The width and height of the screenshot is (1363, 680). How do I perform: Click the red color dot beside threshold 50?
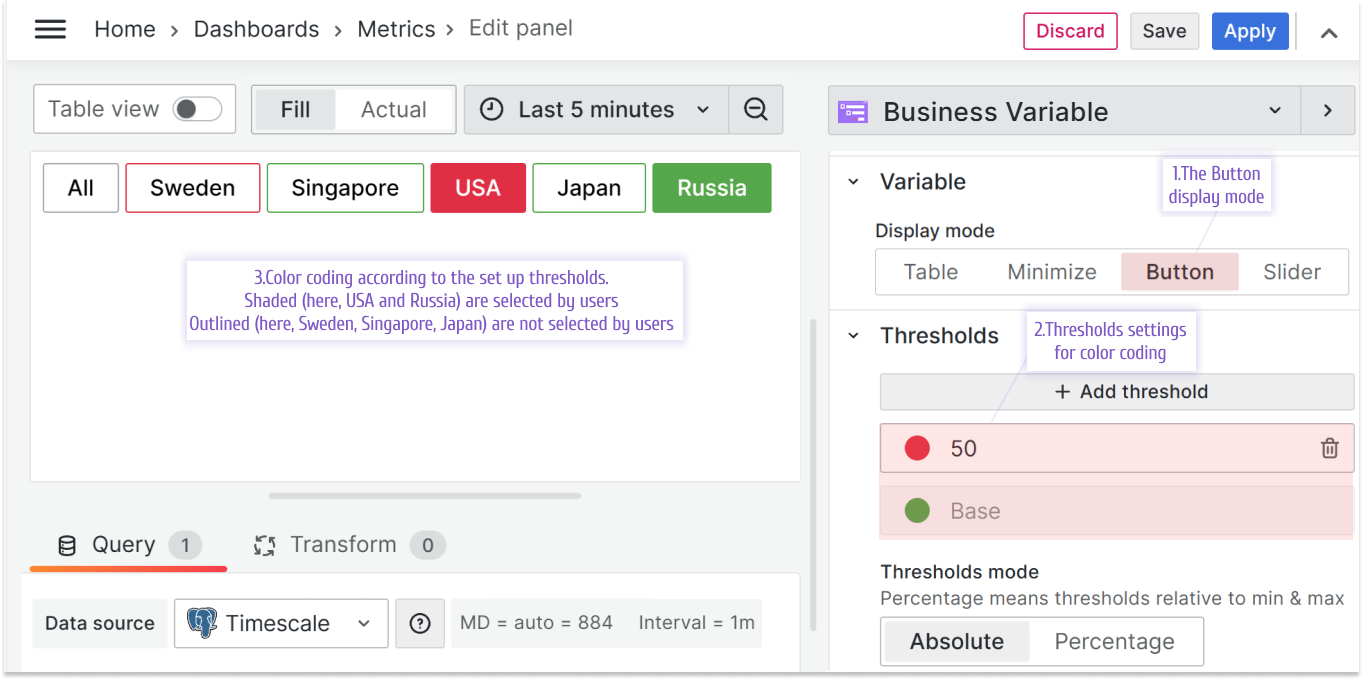coord(916,448)
